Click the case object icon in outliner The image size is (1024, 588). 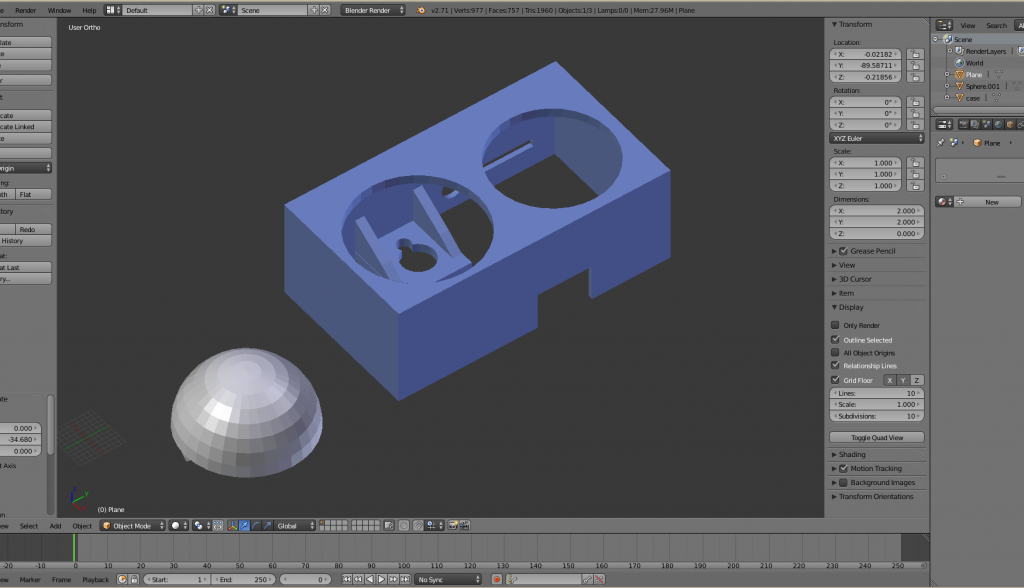959,98
